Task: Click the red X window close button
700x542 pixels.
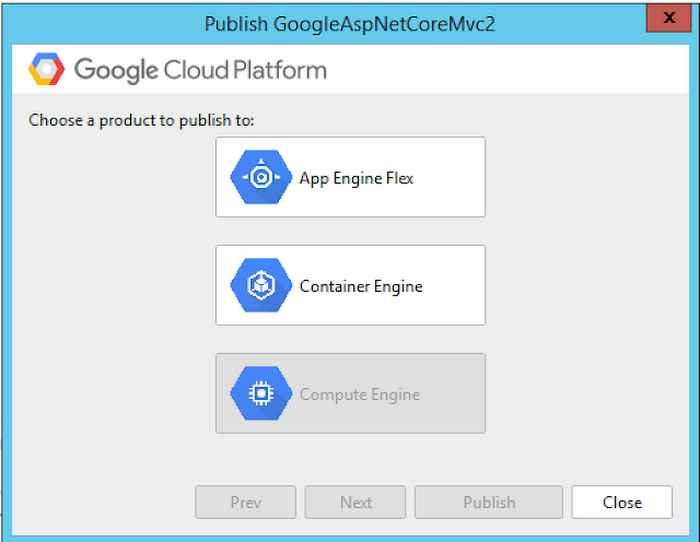Action: [x=669, y=18]
